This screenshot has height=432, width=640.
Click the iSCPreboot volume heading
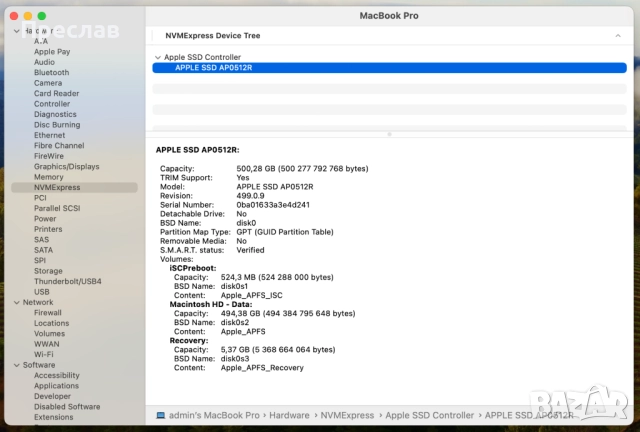coord(193,268)
